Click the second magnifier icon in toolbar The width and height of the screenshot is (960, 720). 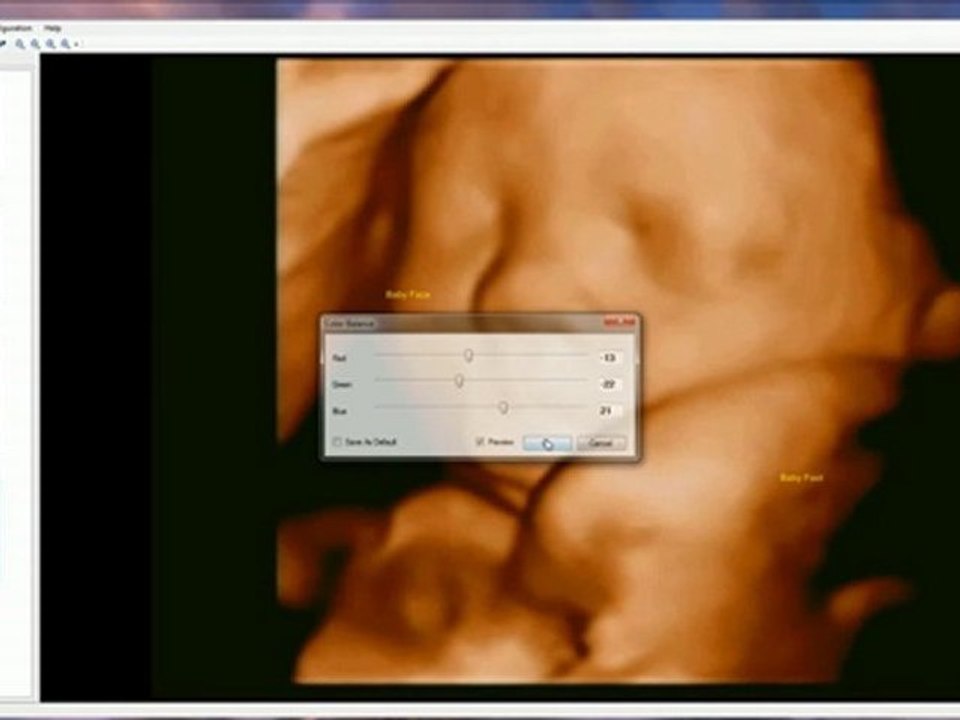click(36, 44)
